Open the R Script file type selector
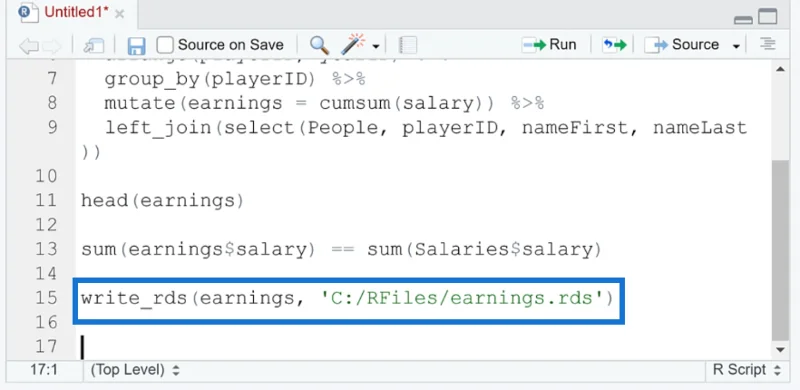Screen dimensions: 800x390 (x=747, y=370)
